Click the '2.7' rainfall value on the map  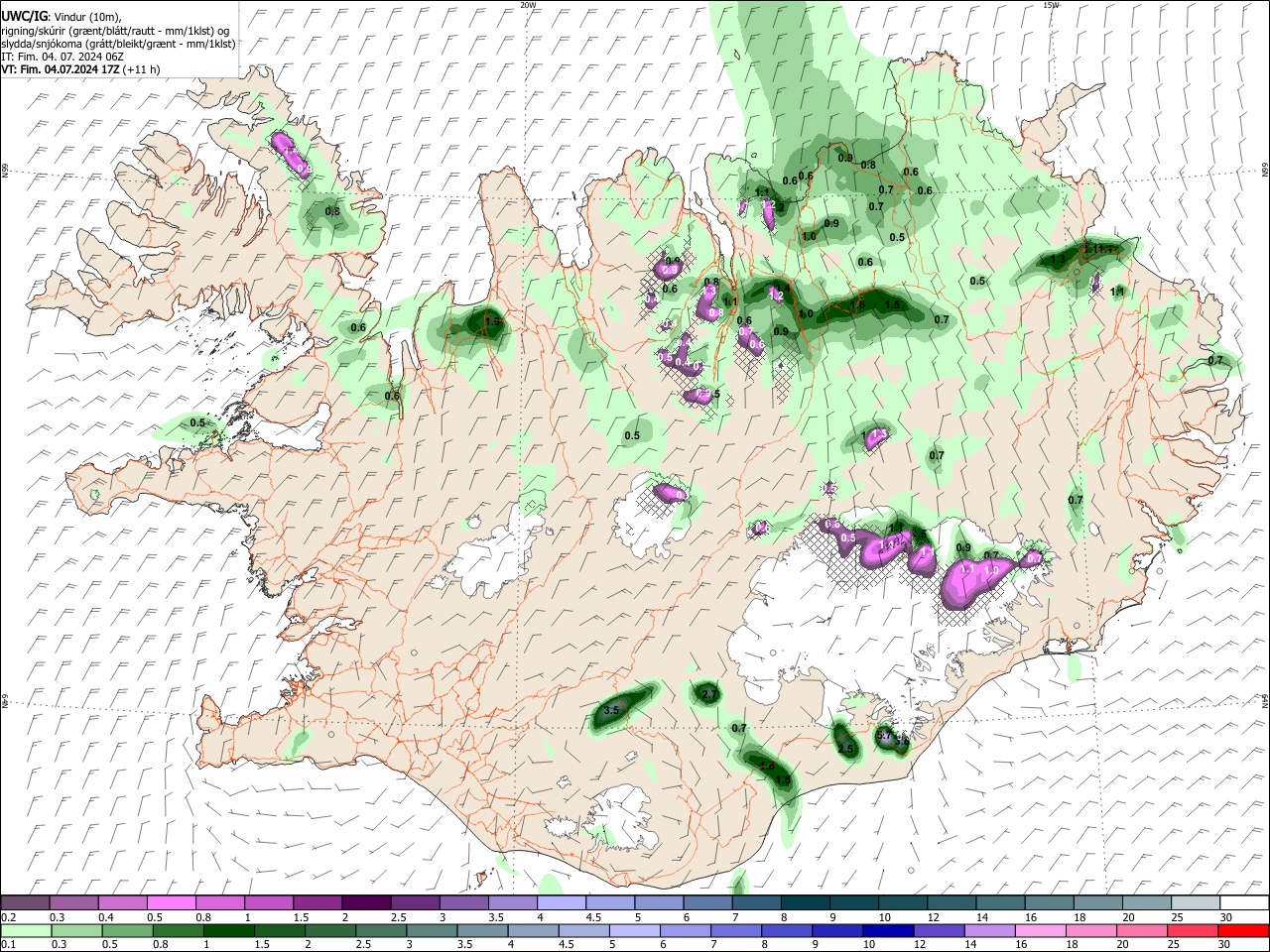click(709, 695)
